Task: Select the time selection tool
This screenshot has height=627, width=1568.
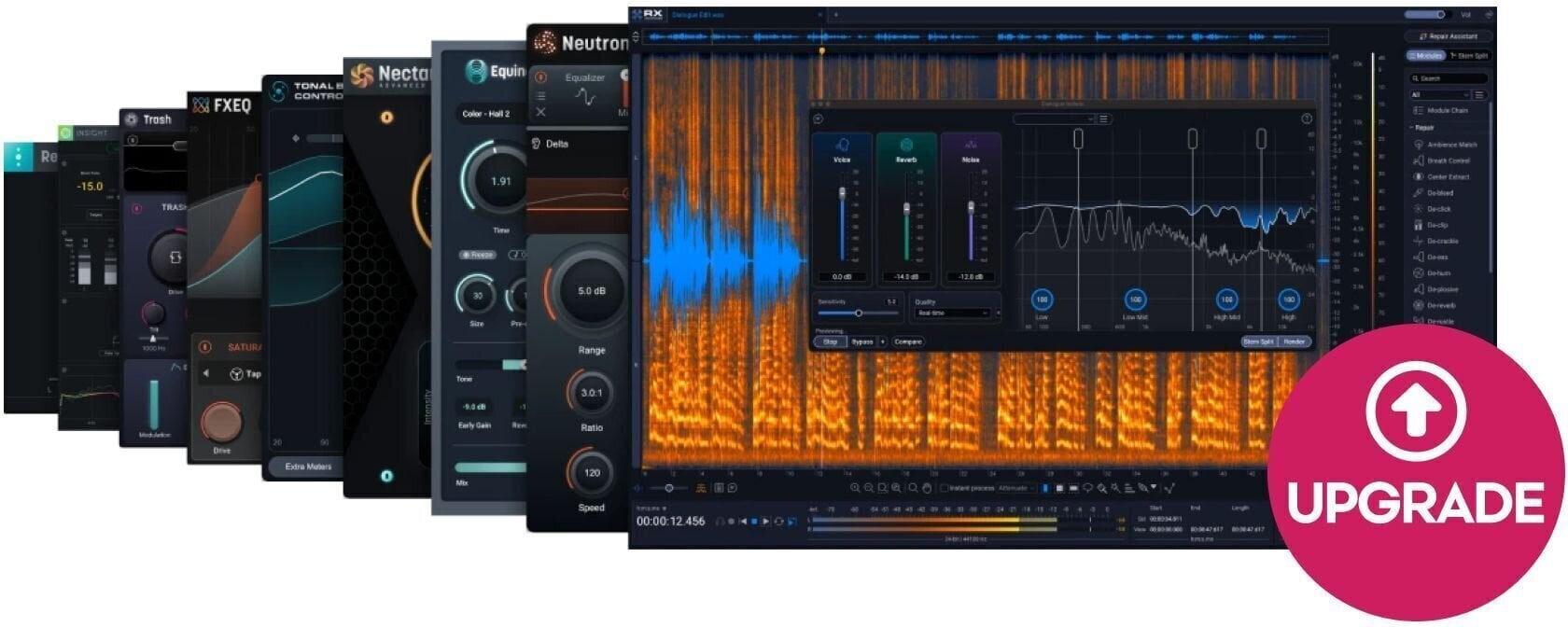Action: pyautogui.click(x=1045, y=488)
